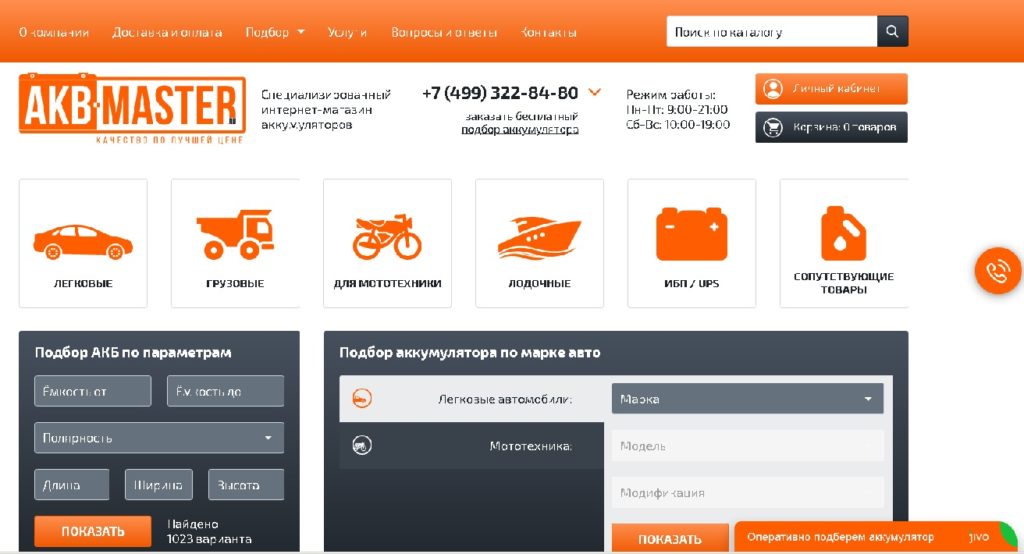The width and height of the screenshot is (1024, 554).
Task: Click the Личный кабинет button
Action: click(831, 89)
